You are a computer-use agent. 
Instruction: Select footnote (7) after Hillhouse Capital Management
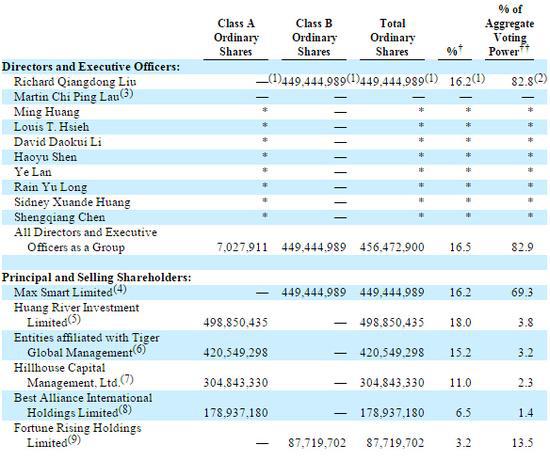(x=127, y=380)
